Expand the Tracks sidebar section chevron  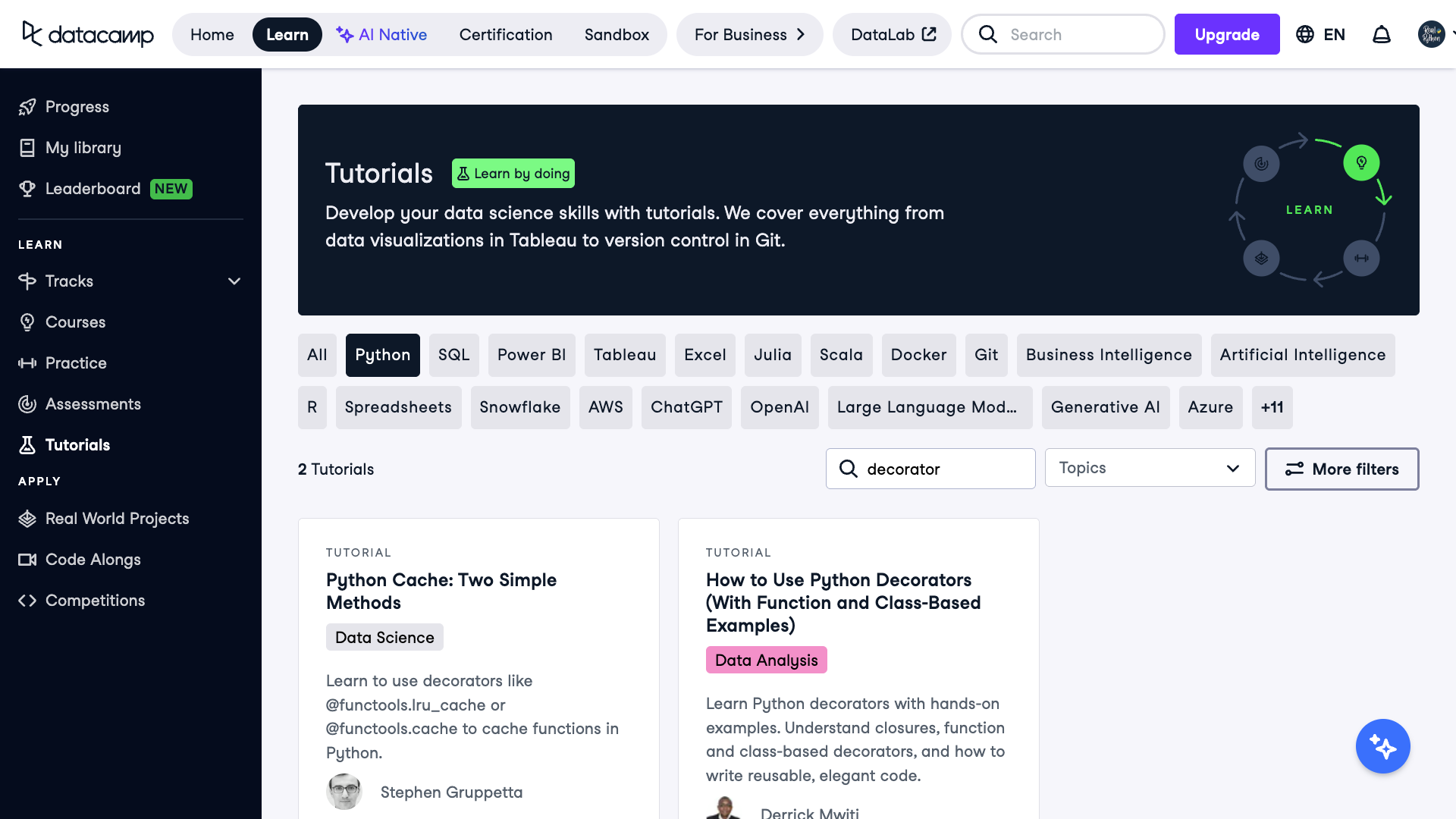[234, 281]
